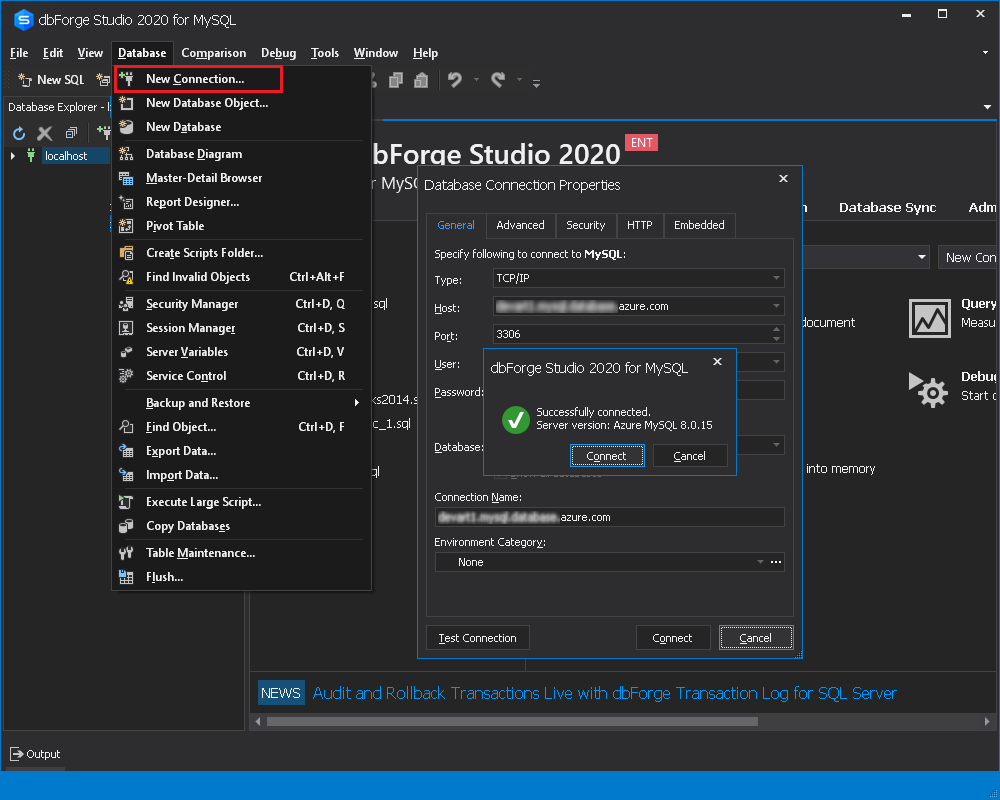The image size is (1000, 800).
Task: Click the Undo arrow icon
Action: [455, 80]
